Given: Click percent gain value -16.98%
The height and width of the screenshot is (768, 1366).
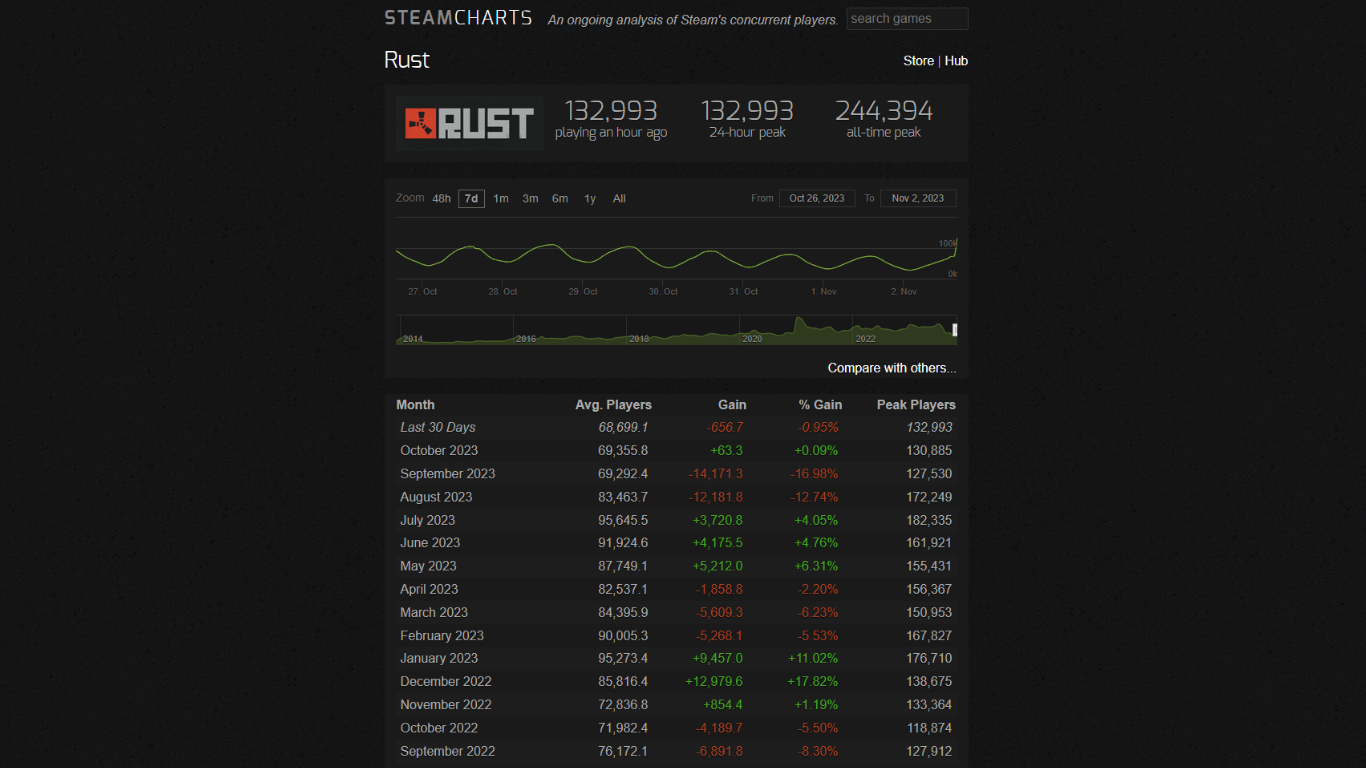Looking at the screenshot, I should 812,474.
